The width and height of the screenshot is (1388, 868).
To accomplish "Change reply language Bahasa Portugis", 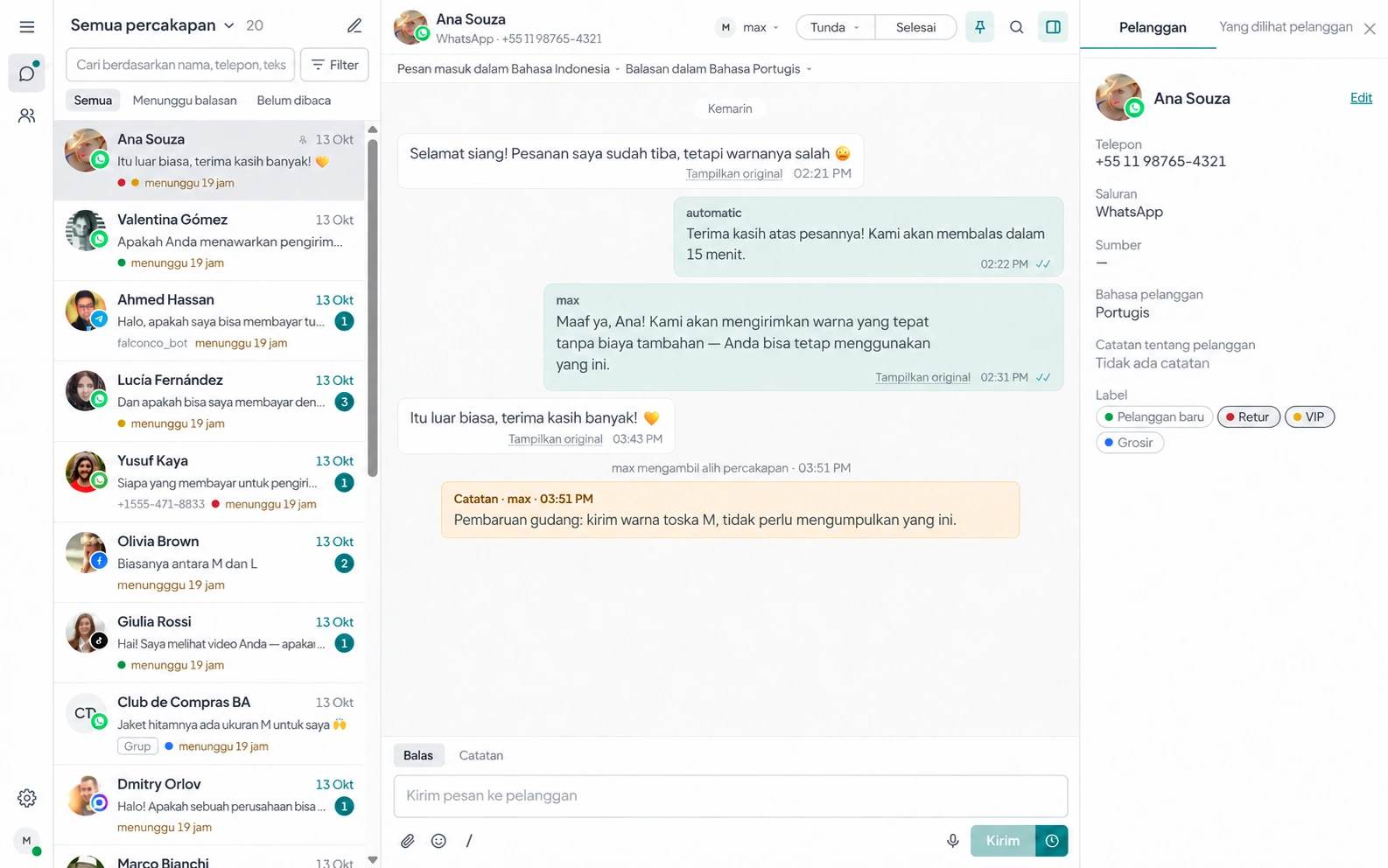I will [x=719, y=69].
